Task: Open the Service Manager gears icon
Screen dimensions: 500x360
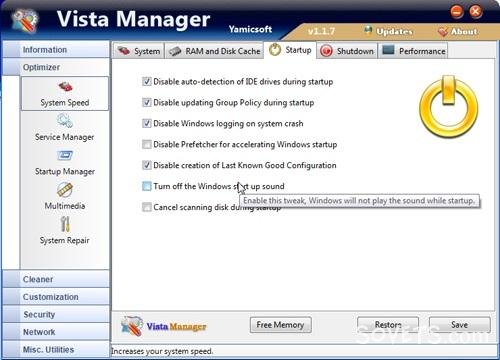Action: (x=65, y=120)
